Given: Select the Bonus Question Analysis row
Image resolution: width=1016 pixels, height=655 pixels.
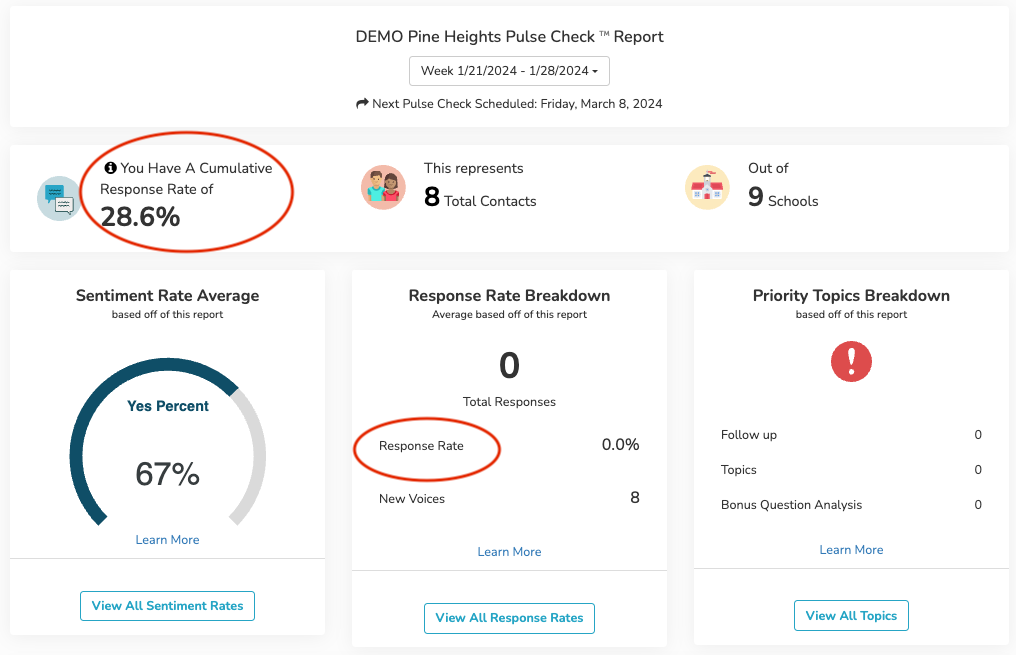Looking at the screenshot, I should (x=792, y=505).
